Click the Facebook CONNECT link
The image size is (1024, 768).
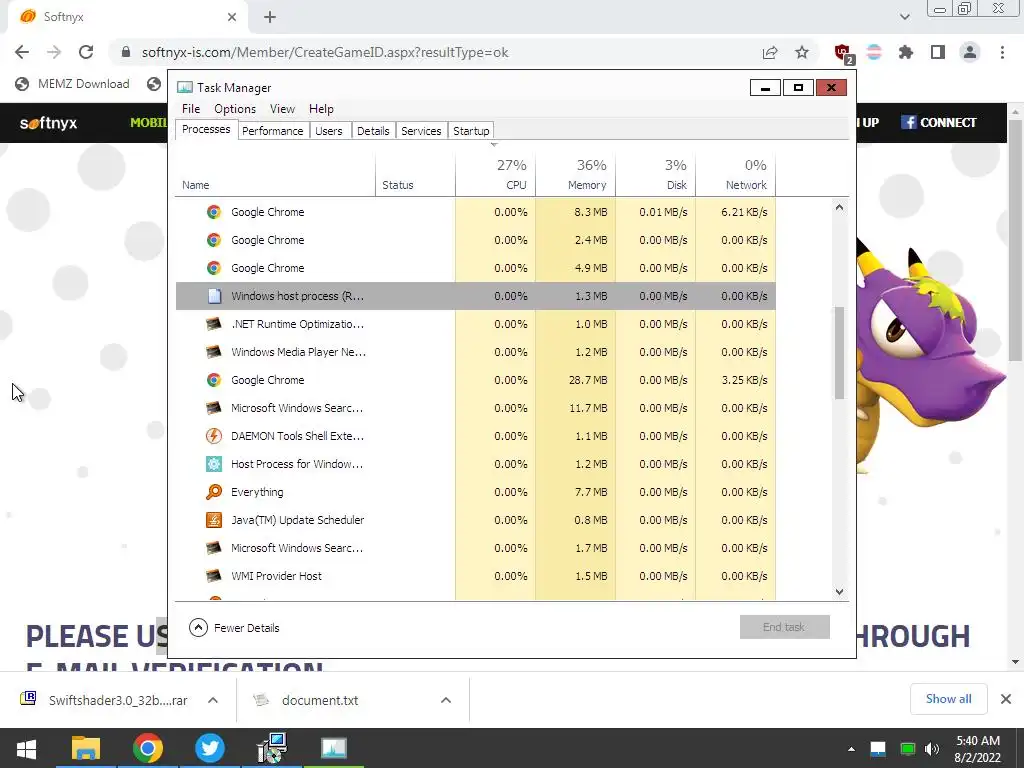pyautogui.click(x=938, y=122)
